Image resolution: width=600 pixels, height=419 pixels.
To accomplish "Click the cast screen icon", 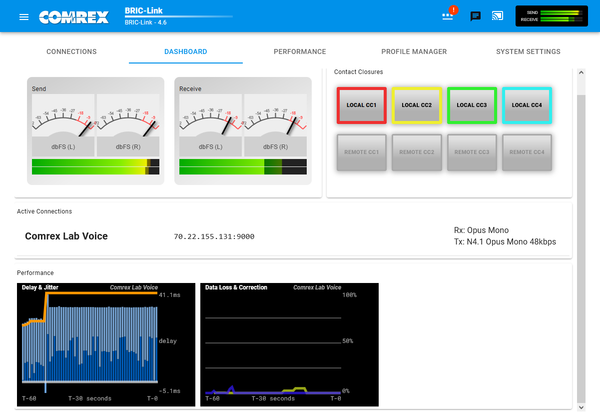I will click(x=497, y=16).
